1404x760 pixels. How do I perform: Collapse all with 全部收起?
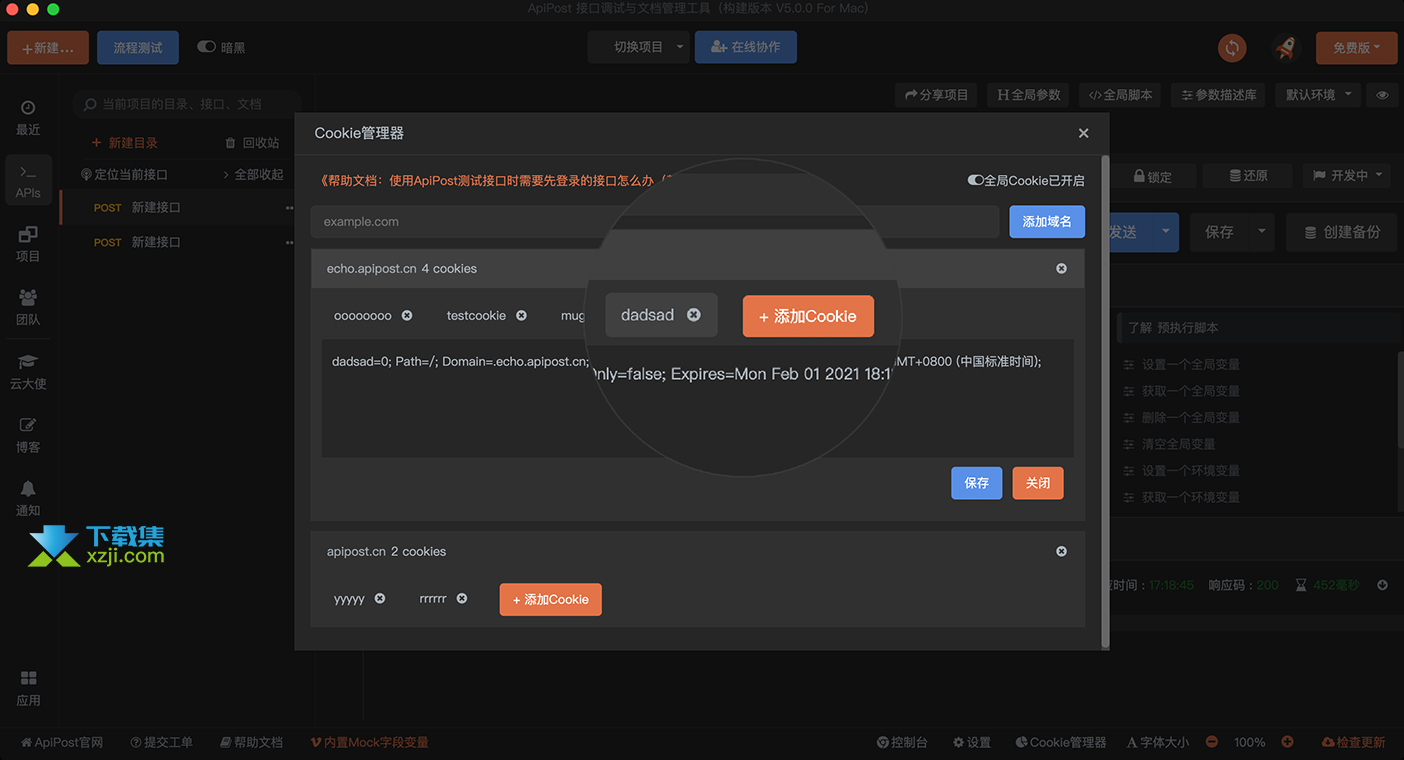click(252, 174)
